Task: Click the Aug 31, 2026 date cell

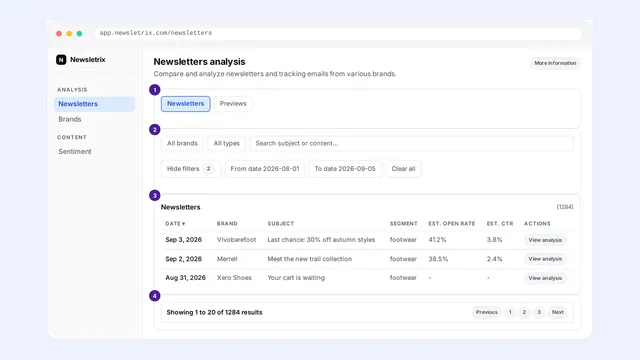Action: [x=185, y=278]
